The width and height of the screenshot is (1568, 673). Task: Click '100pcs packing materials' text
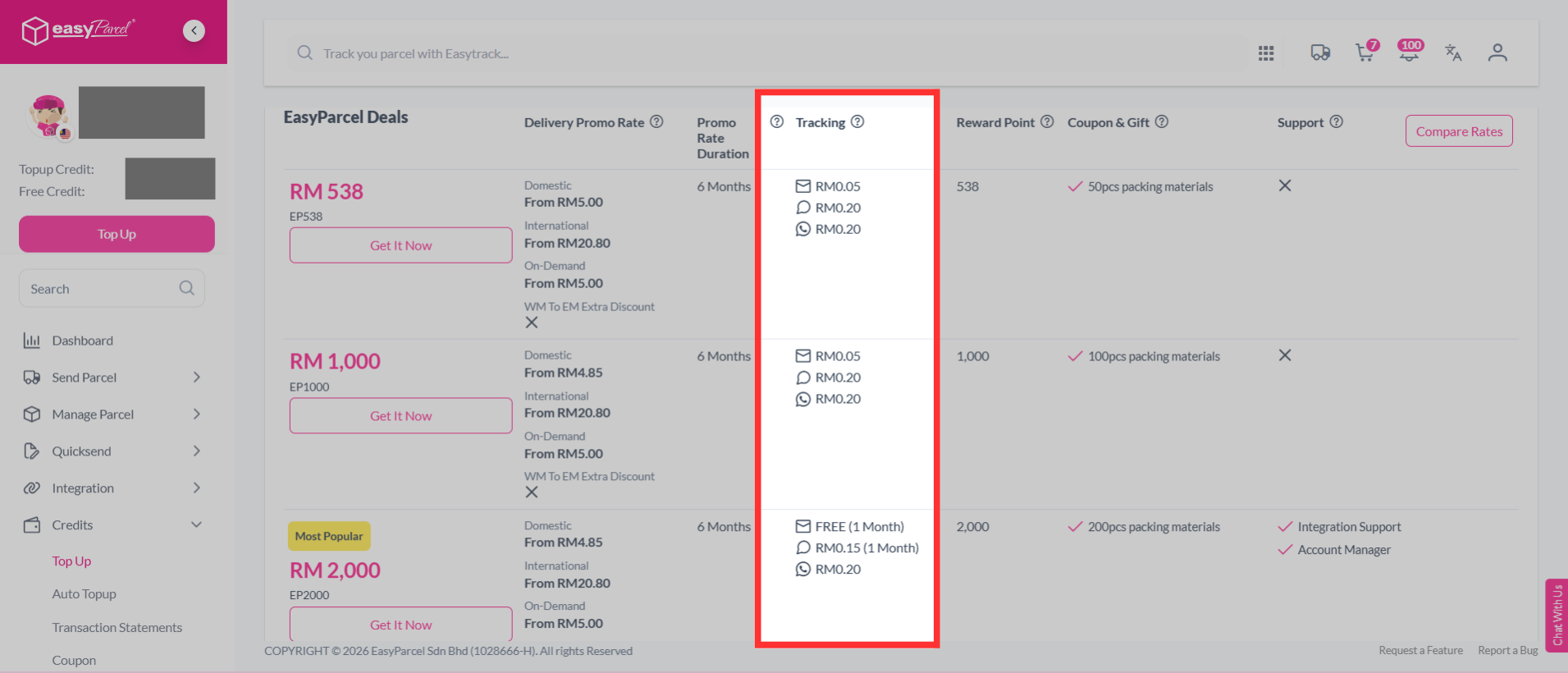pyautogui.click(x=1154, y=356)
